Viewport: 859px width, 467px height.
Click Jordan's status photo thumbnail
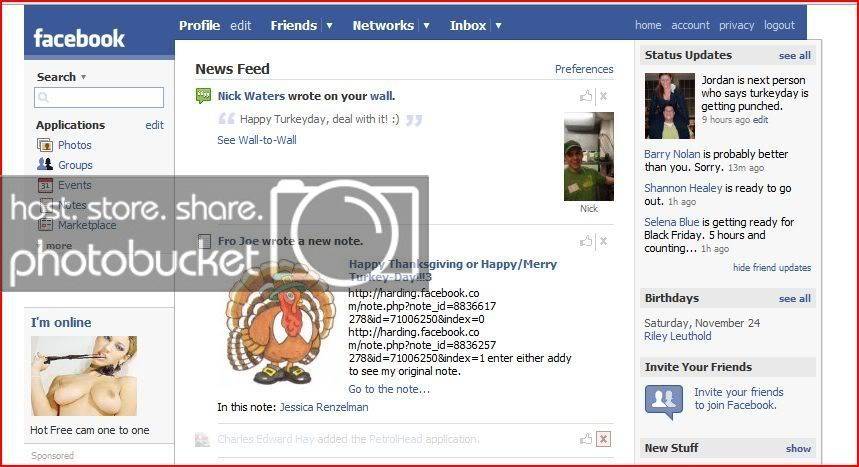pyautogui.click(x=669, y=106)
